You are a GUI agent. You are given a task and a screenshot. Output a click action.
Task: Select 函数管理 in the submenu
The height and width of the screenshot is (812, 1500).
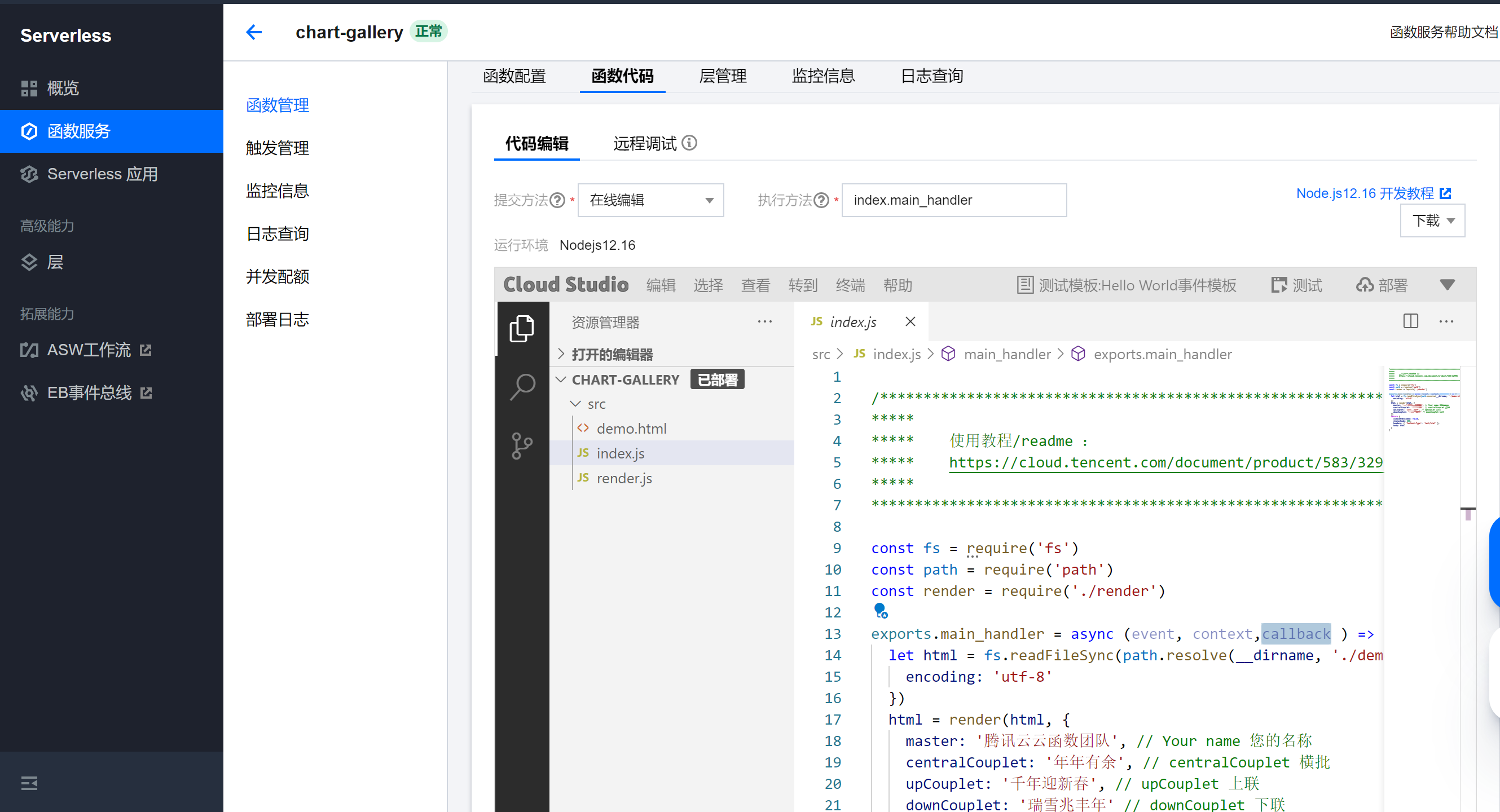[277, 105]
